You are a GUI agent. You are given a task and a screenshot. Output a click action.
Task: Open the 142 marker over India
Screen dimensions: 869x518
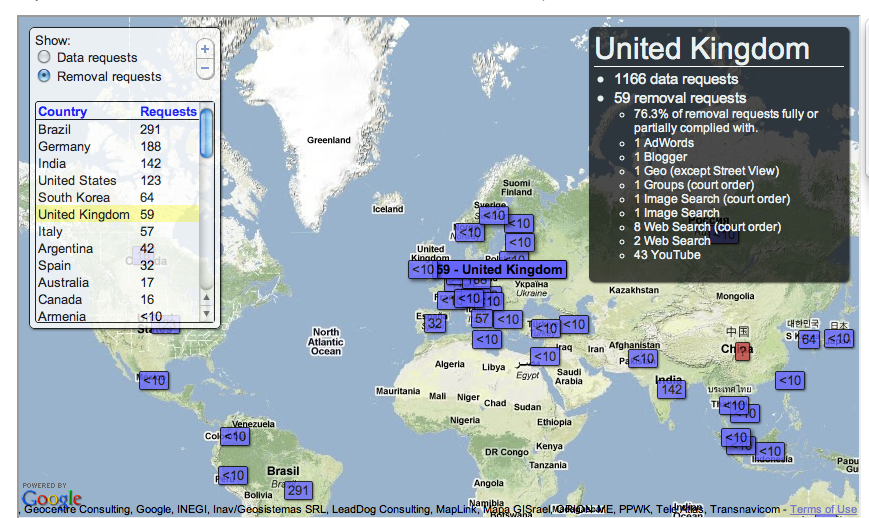[x=672, y=389]
